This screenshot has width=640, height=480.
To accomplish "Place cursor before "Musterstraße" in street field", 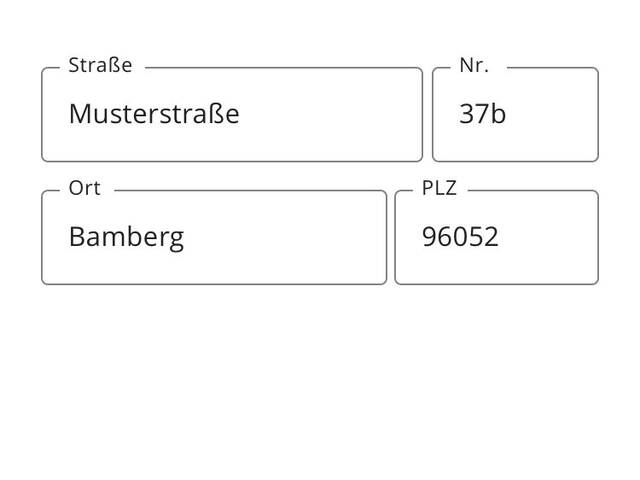I will (68, 114).
